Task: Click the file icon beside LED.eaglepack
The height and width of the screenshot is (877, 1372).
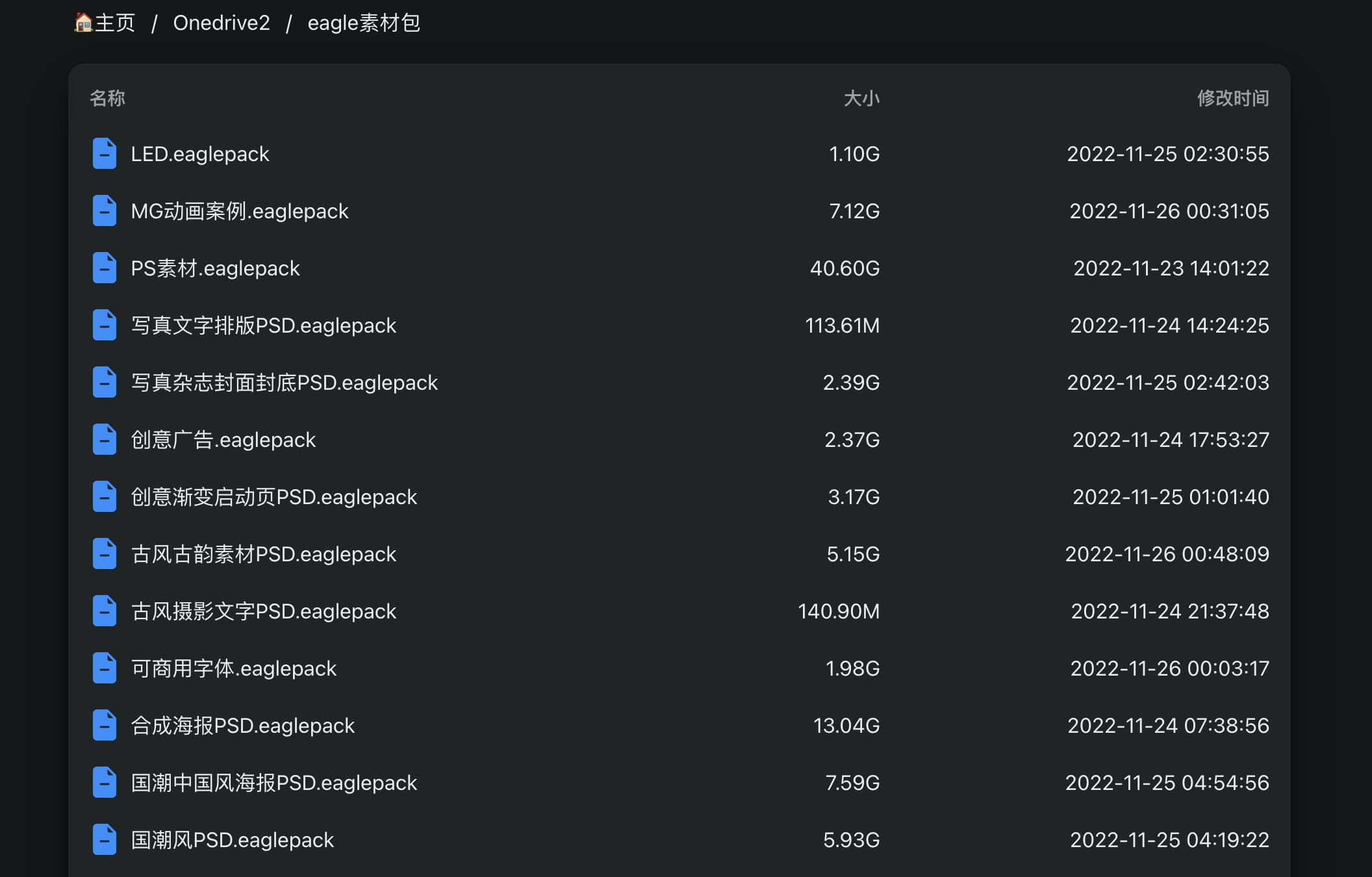Action: (x=104, y=154)
